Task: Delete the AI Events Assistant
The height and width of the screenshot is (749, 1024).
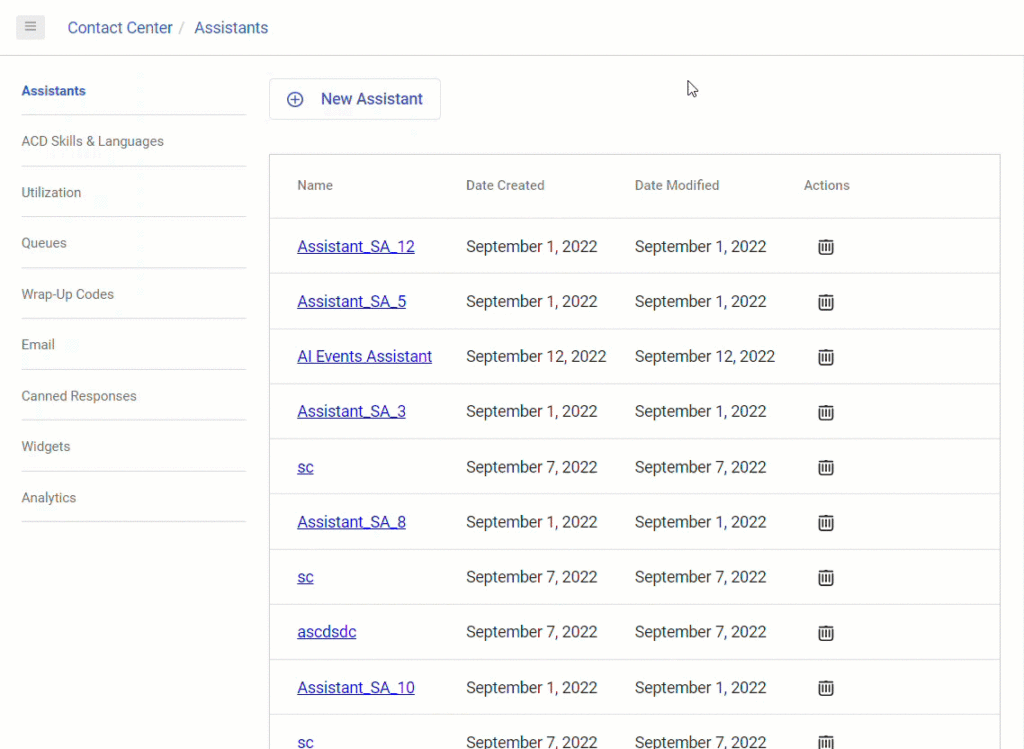Action: [x=825, y=356]
